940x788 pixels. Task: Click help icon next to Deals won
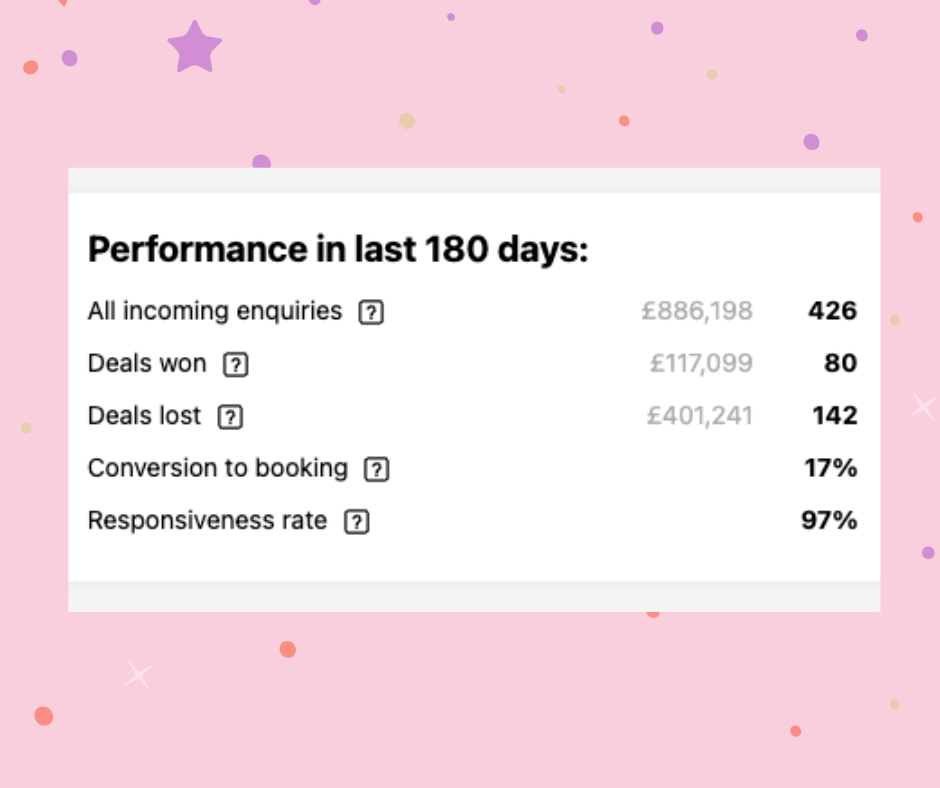(x=235, y=365)
